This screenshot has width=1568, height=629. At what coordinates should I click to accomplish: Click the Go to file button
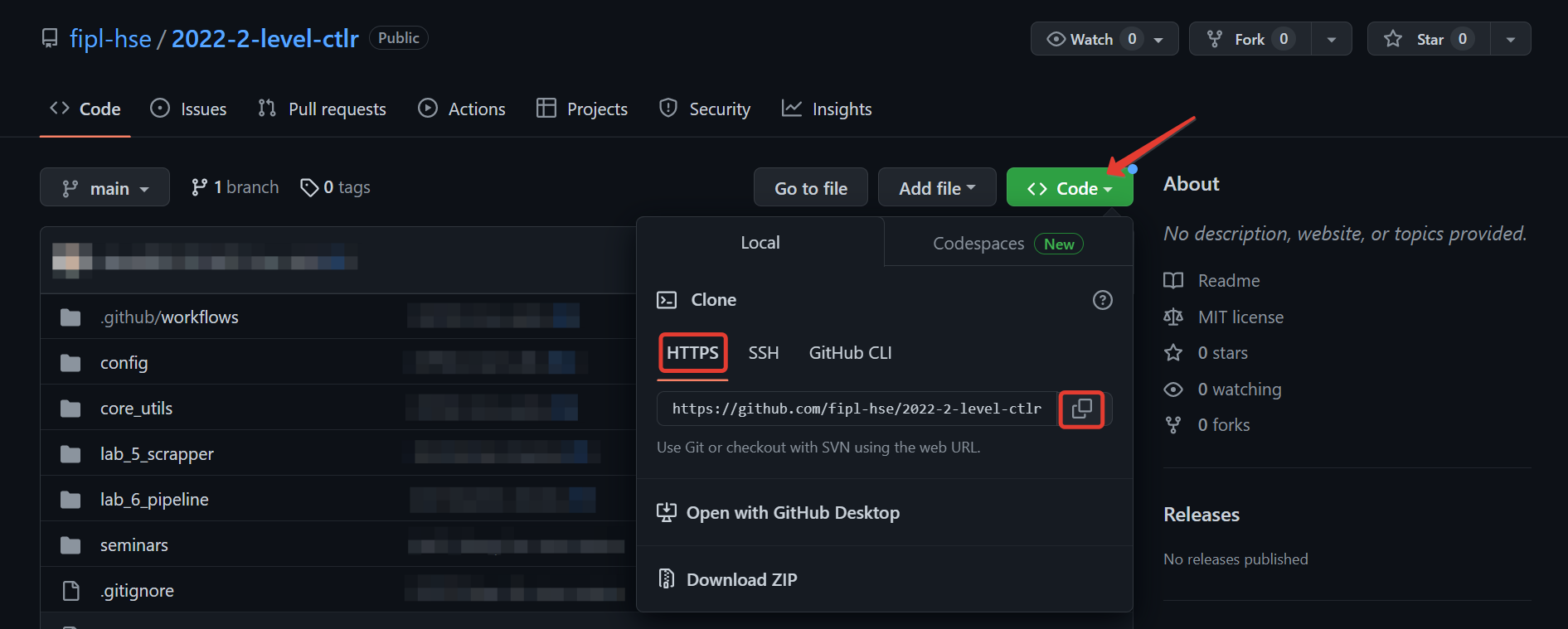(x=811, y=188)
